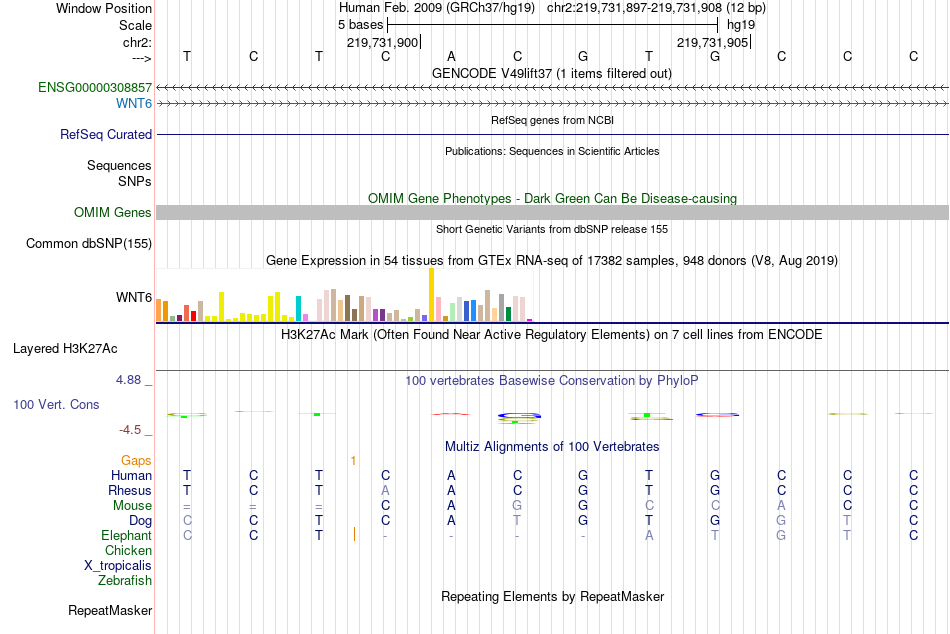Open 'Short Genetic Variants from dbSNP release 155' title
The image size is (950, 634).
click(552, 229)
